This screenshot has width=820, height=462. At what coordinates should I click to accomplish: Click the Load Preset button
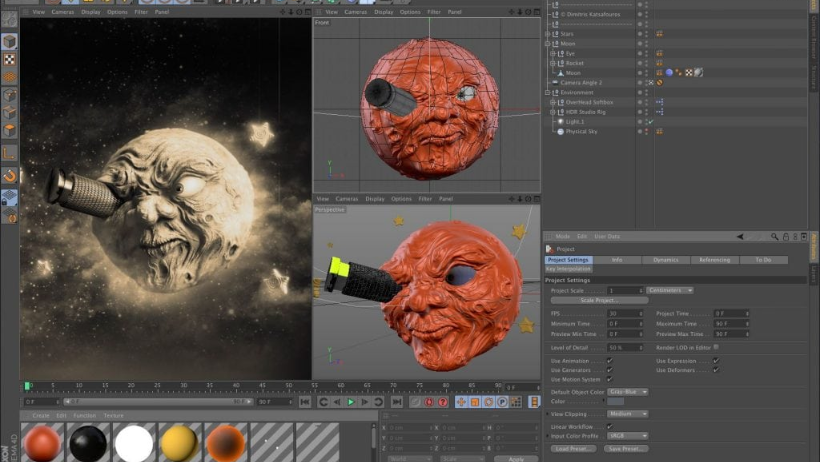click(573, 448)
